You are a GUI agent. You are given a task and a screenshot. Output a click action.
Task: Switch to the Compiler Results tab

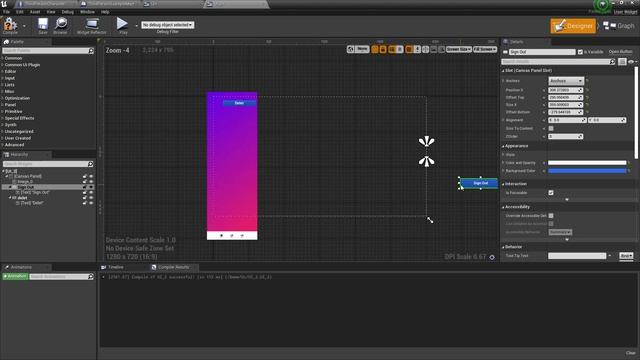173,267
